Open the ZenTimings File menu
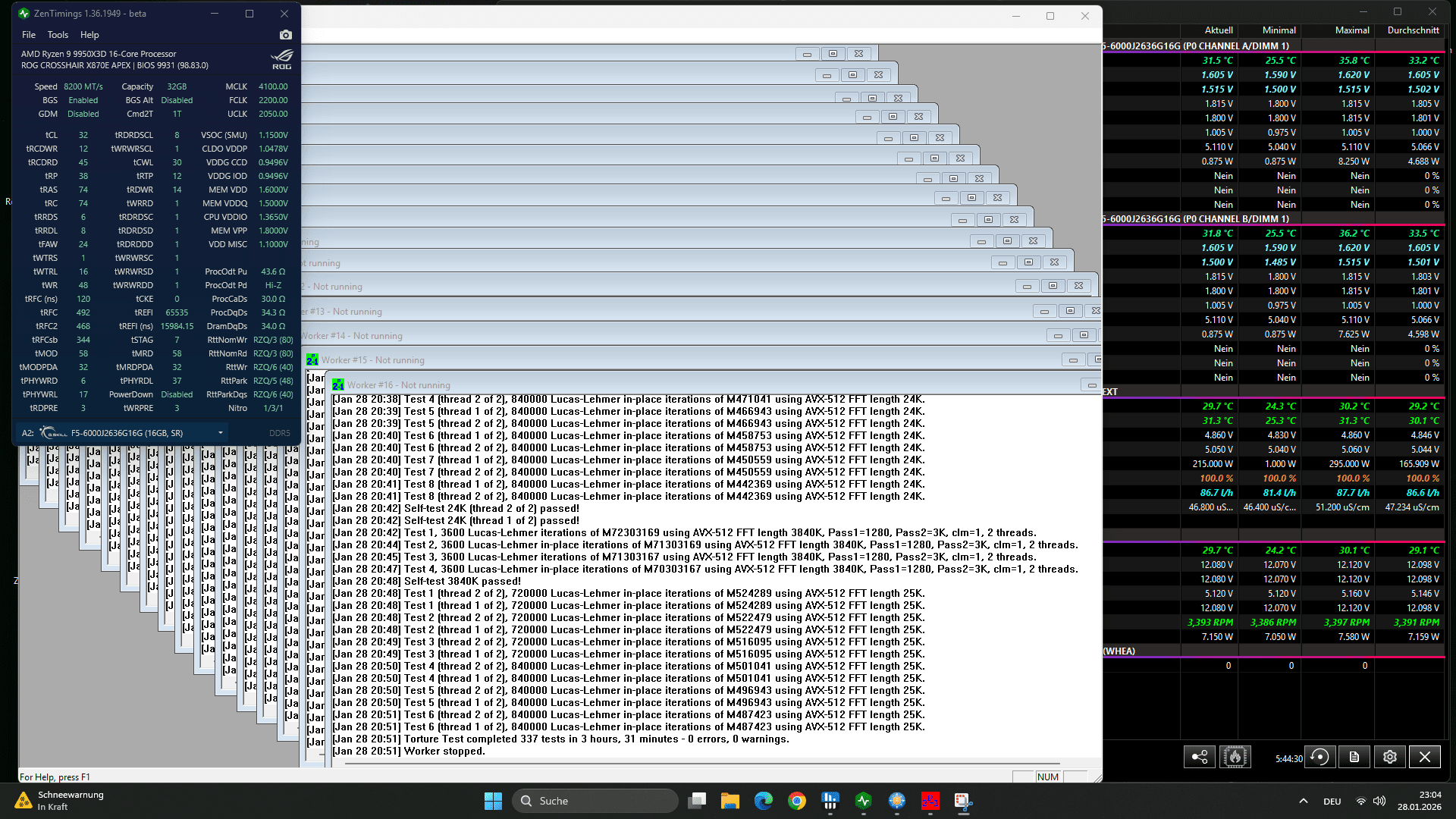The image size is (1456, 819). [x=29, y=35]
